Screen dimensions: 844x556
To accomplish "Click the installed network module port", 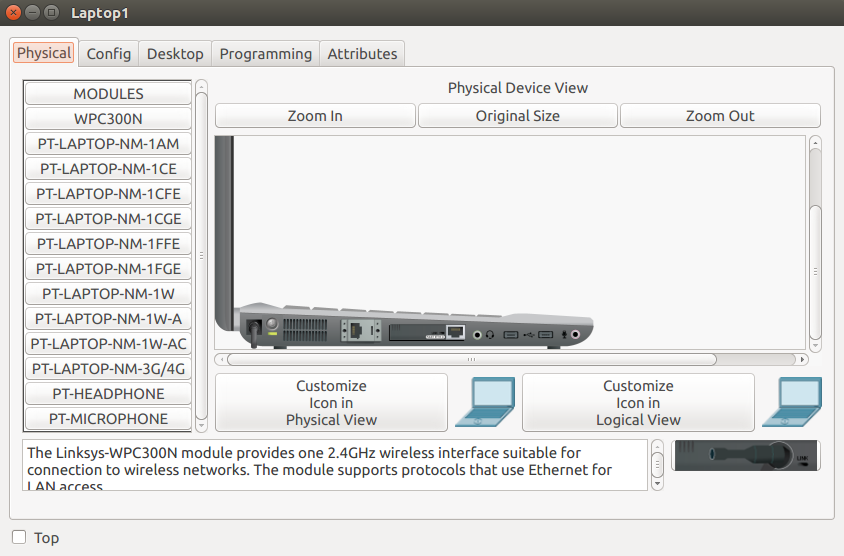I will [x=360, y=329].
